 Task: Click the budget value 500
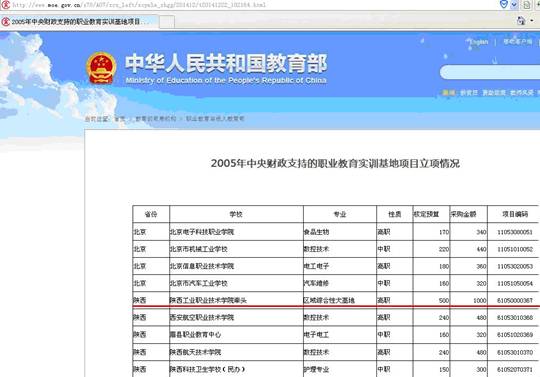point(444,301)
